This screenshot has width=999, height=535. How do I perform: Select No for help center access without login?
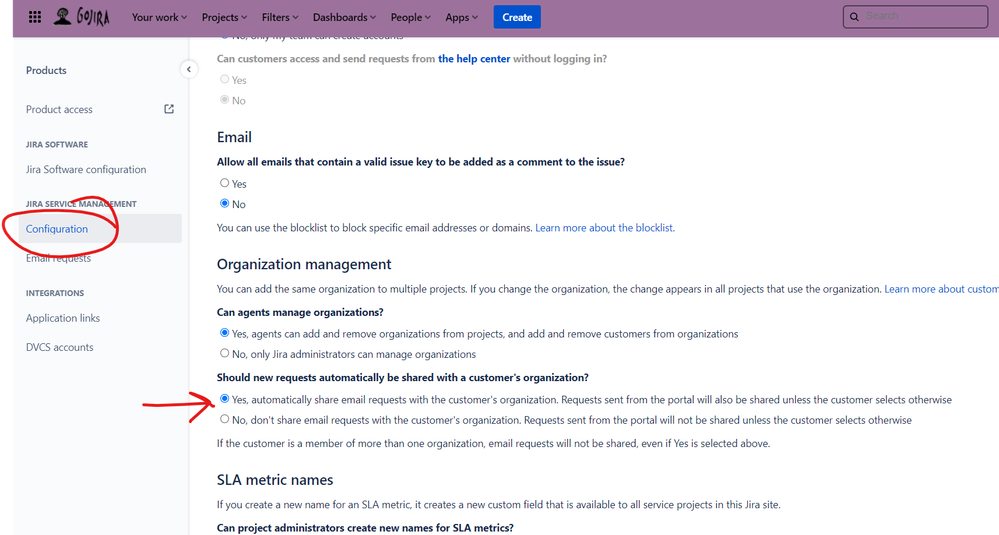[x=224, y=99]
